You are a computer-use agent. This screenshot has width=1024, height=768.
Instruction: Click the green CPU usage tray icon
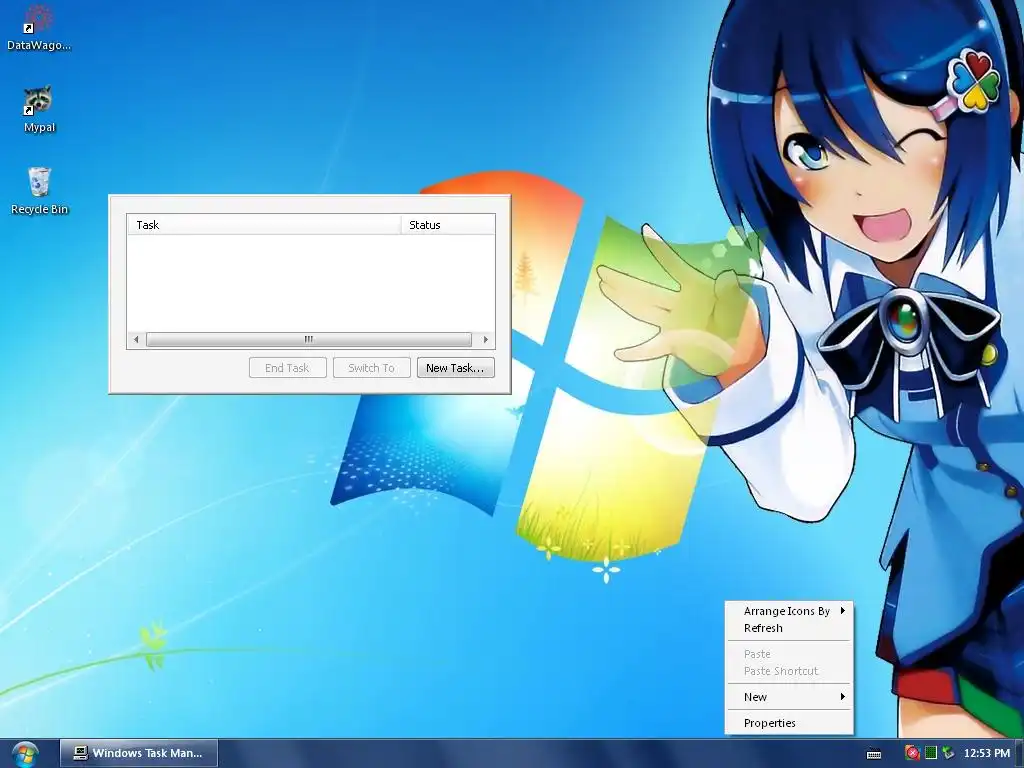click(931, 753)
